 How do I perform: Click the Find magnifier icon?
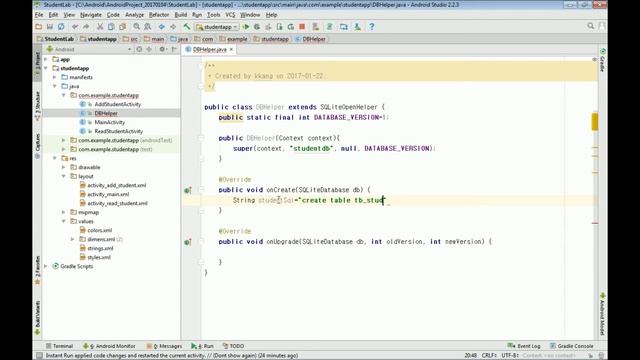tap(136, 27)
